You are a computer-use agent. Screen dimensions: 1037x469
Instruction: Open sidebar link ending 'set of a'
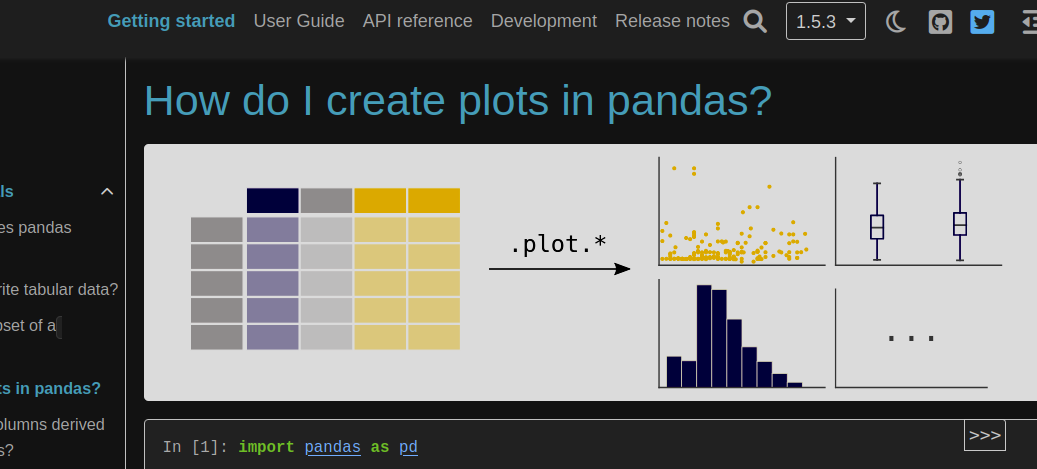28,325
